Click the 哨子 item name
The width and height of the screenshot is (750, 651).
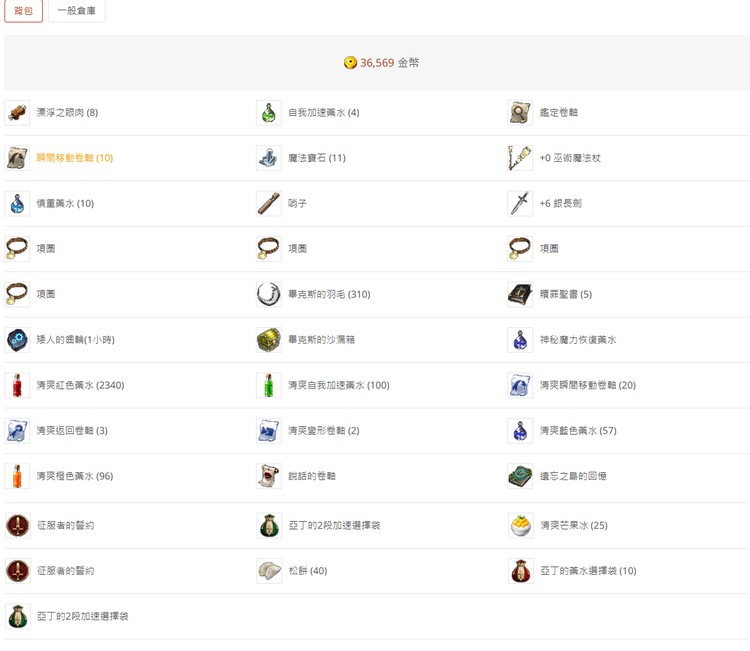point(298,204)
